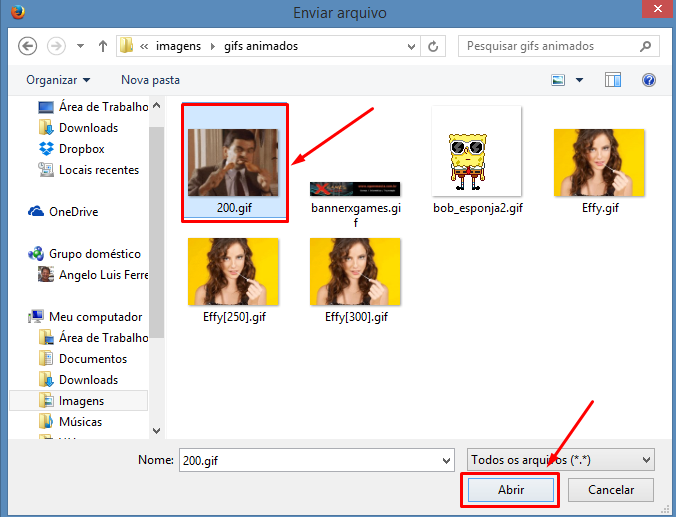Viewport: 676px width, 517px height.
Task: Open the Organizar menu
Action: (x=58, y=80)
